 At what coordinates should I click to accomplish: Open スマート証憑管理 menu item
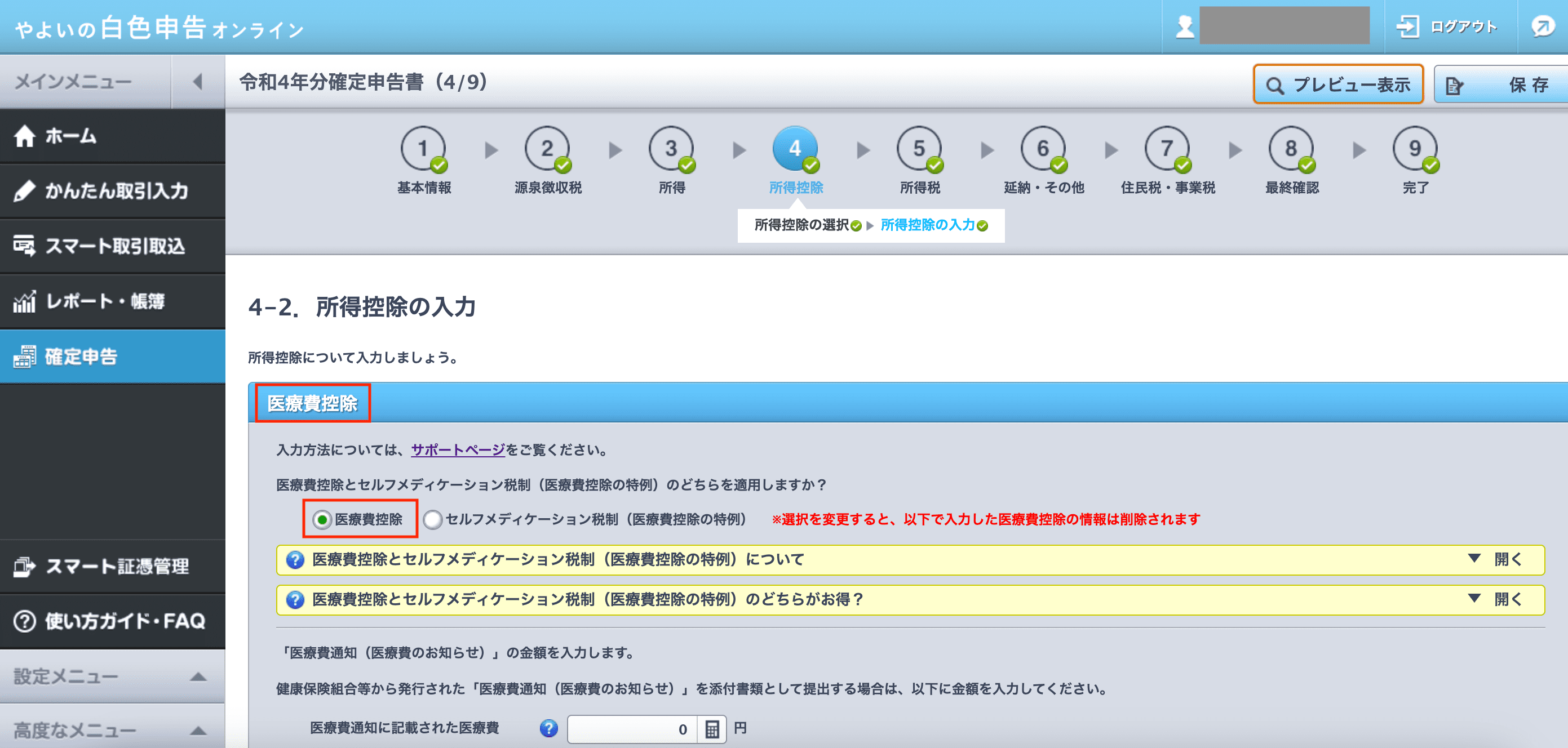click(x=112, y=566)
